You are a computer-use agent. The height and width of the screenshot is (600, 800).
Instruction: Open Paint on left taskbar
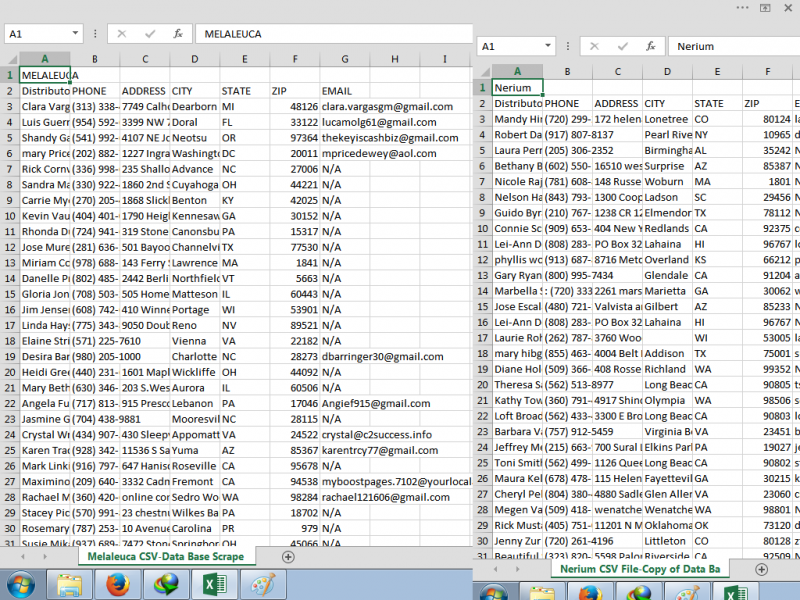click(x=263, y=586)
